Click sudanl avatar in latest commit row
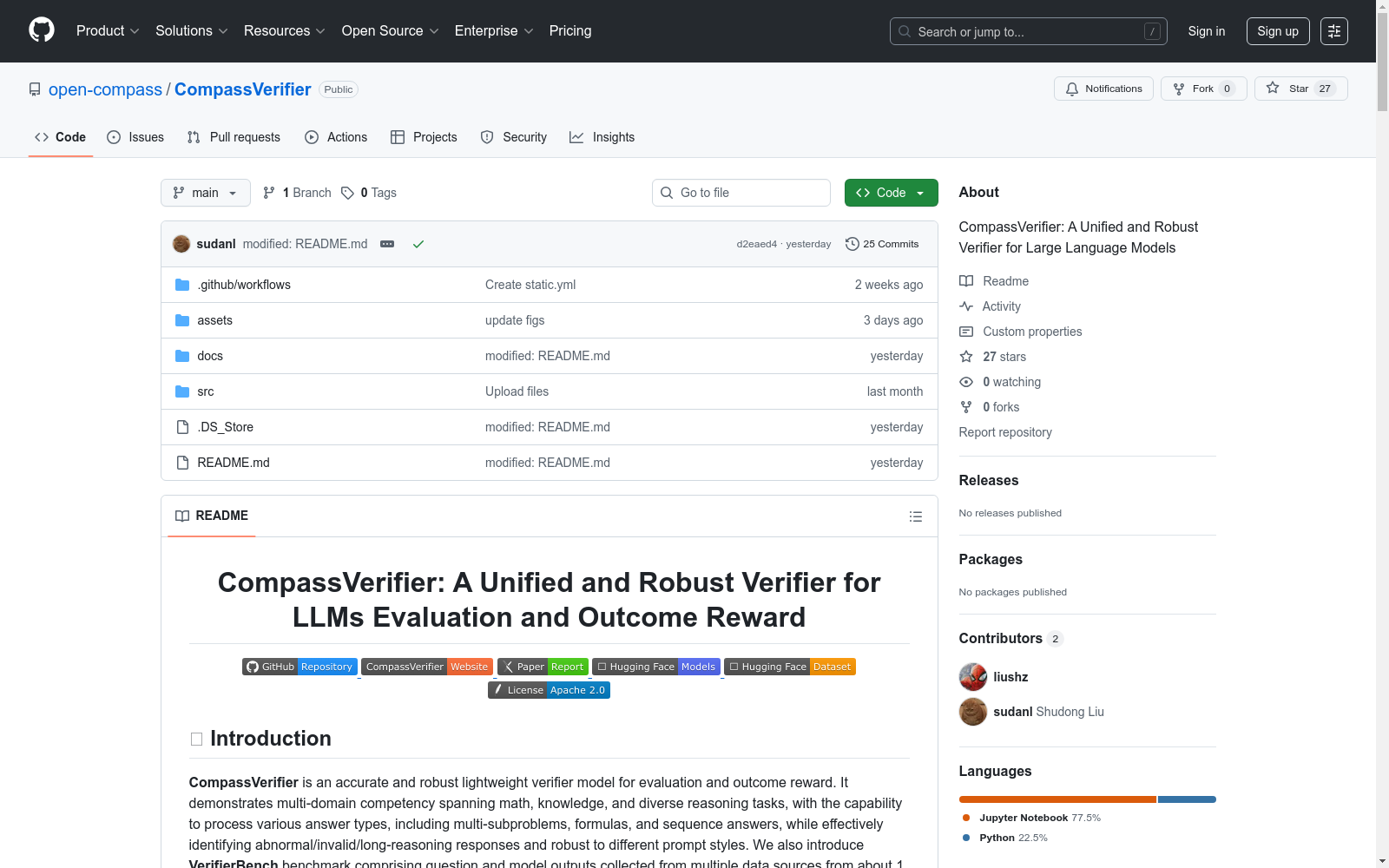Viewport: 1389px width, 868px height. [181, 244]
